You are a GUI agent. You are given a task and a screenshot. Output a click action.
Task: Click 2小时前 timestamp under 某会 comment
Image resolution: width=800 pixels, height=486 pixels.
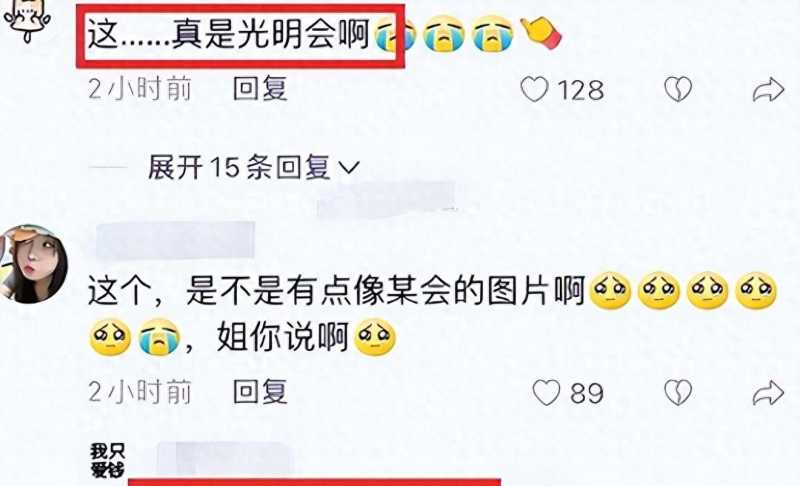coord(140,392)
